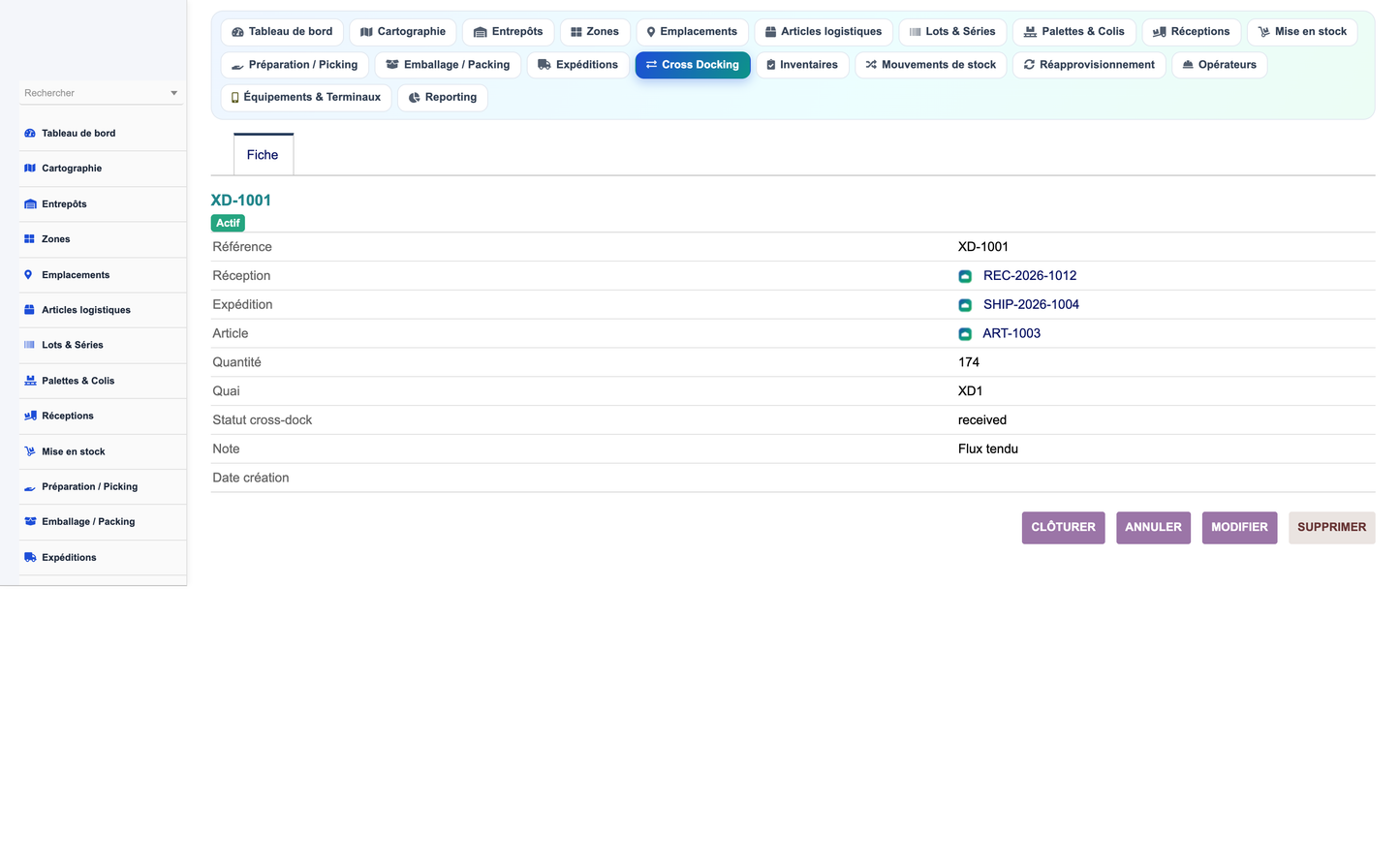
Task: Click the icon beside ART-1003
Action: point(965,334)
